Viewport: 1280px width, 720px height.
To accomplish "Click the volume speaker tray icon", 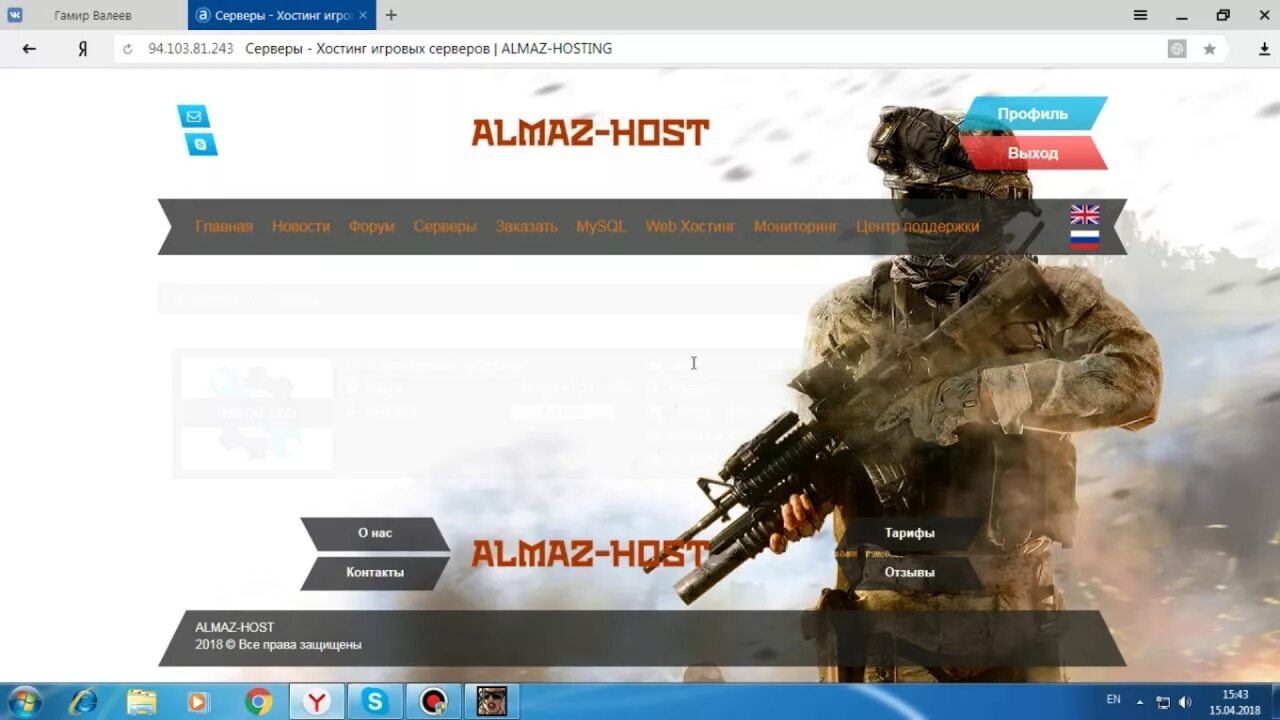I will point(1185,702).
